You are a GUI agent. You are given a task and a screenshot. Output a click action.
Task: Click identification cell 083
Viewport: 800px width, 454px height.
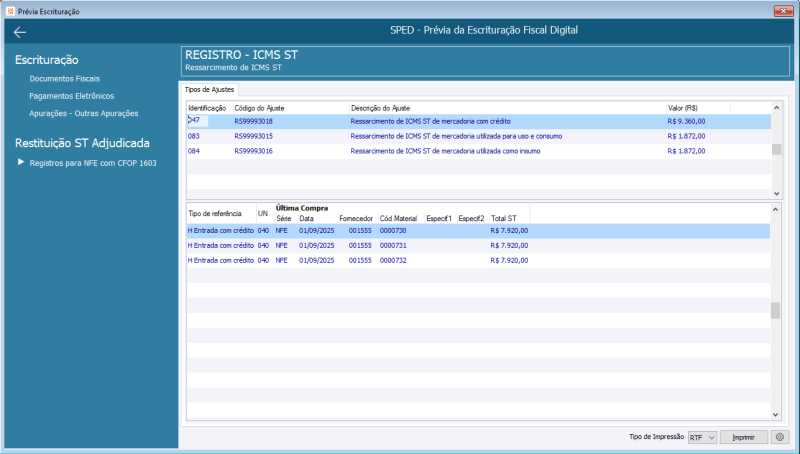tap(194, 136)
